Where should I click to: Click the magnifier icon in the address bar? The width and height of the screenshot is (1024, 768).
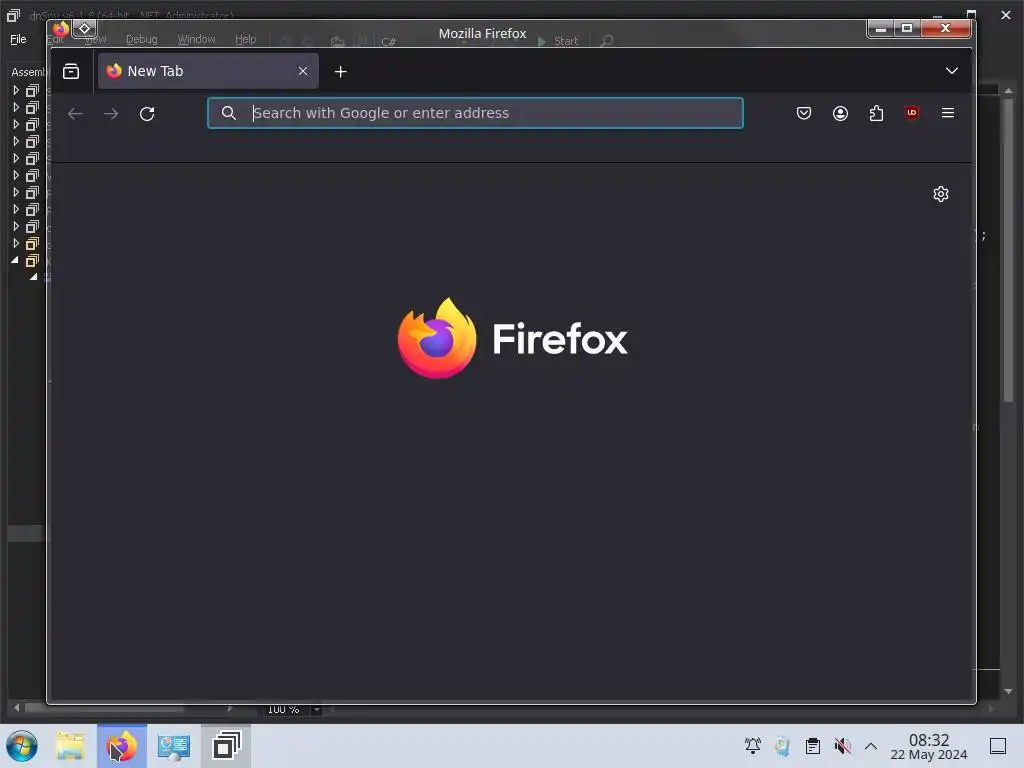coord(228,113)
